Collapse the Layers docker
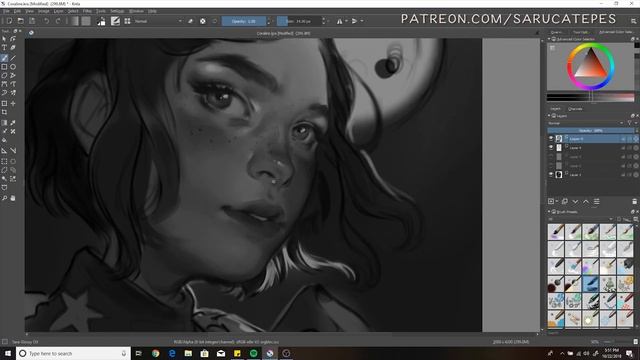 (549, 116)
